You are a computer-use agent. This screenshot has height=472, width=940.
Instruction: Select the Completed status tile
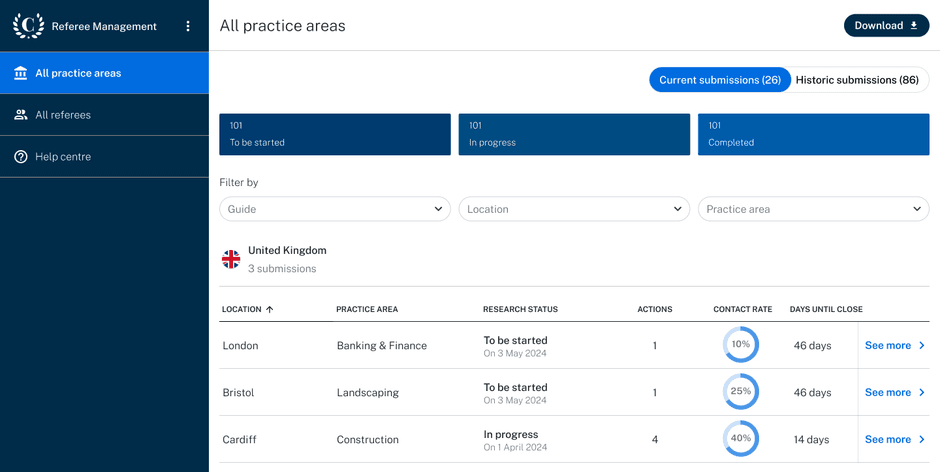pyautogui.click(x=814, y=134)
